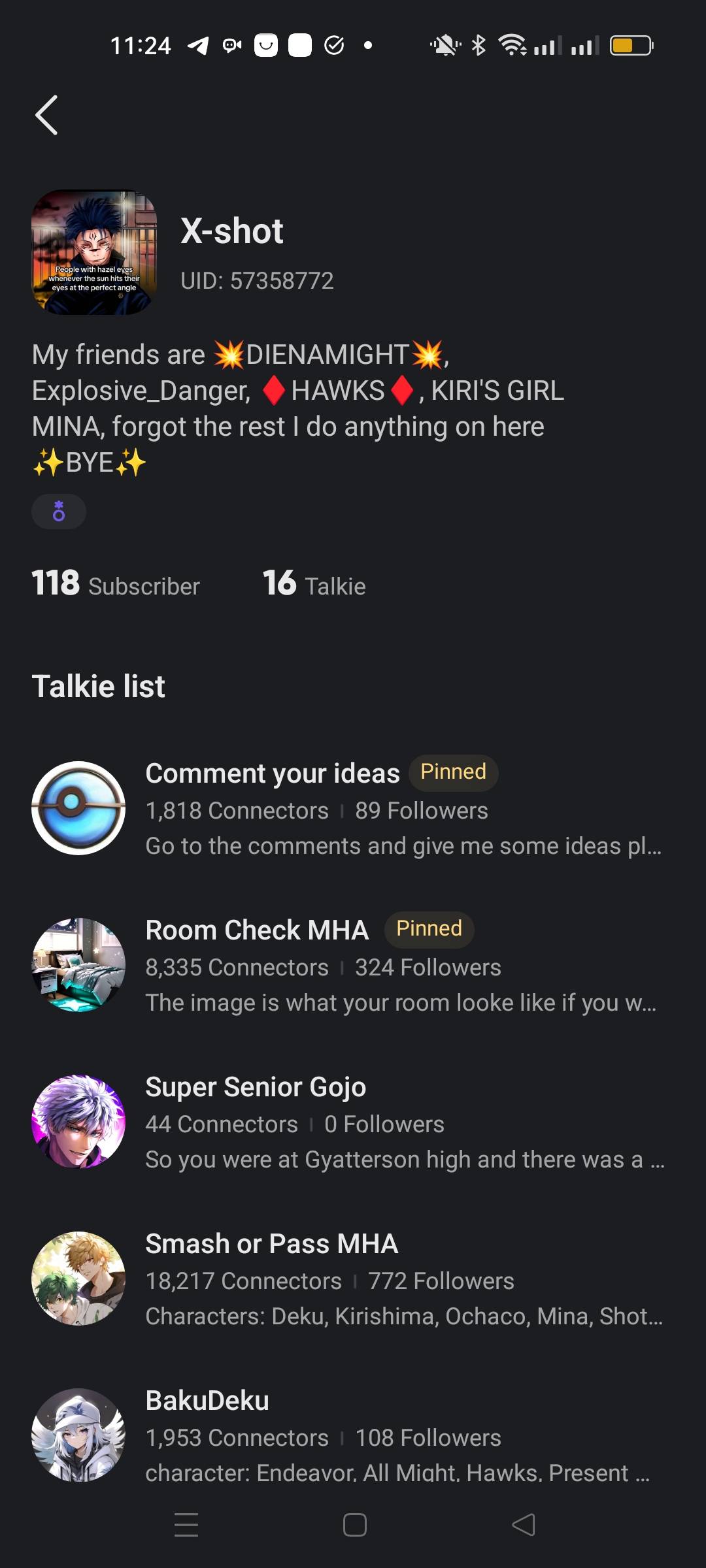Tap the Smash or Pass MHA avatar

[x=78, y=1279]
